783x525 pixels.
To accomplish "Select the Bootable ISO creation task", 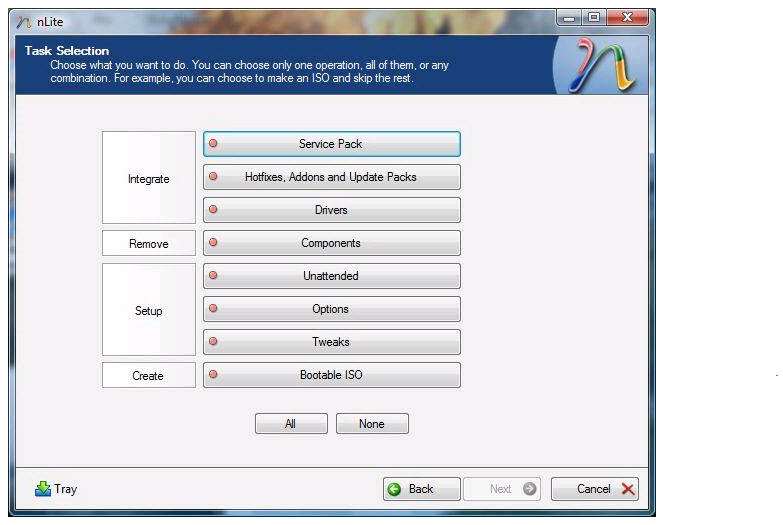I will 331,375.
